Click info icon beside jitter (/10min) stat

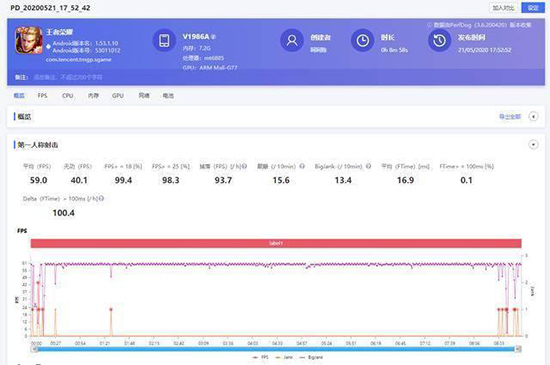[302, 166]
